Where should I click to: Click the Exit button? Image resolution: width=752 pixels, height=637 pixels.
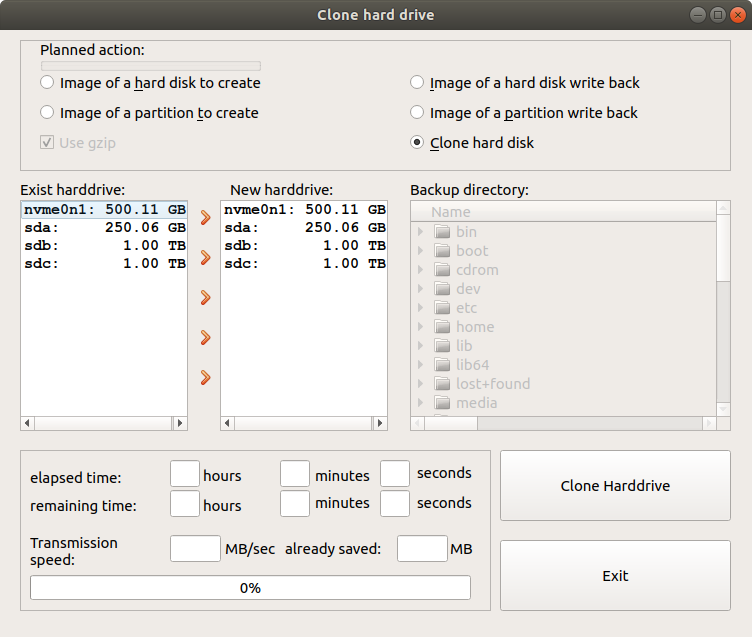tap(615, 576)
